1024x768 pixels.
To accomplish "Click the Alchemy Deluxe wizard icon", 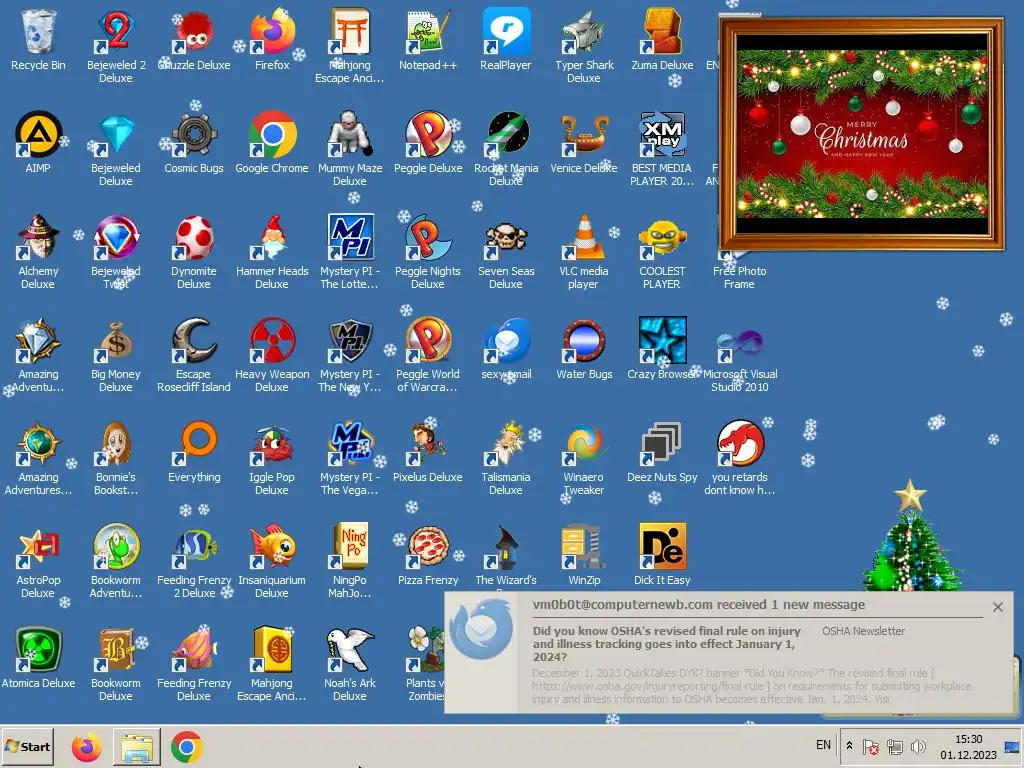I will click(x=38, y=238).
